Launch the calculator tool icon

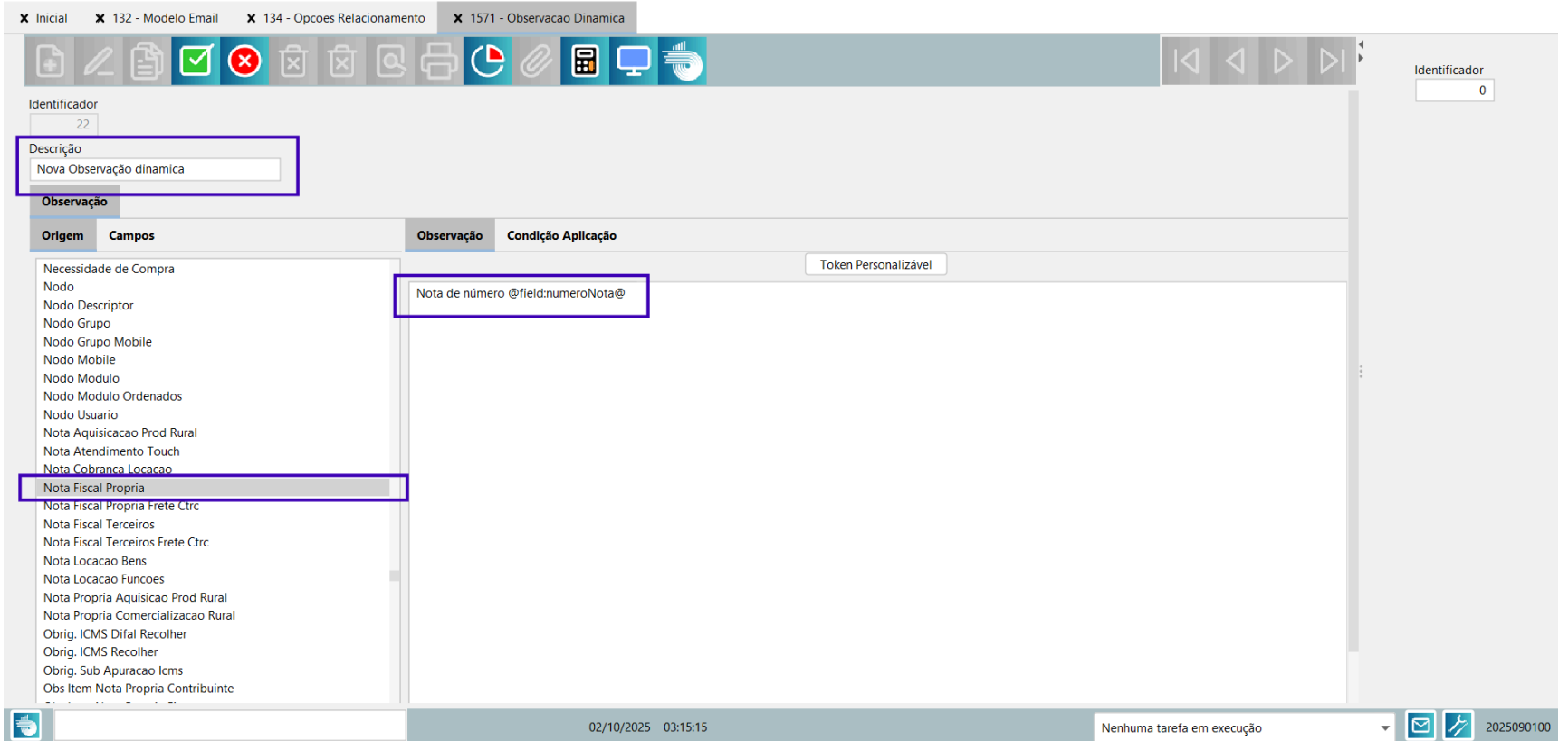point(585,62)
